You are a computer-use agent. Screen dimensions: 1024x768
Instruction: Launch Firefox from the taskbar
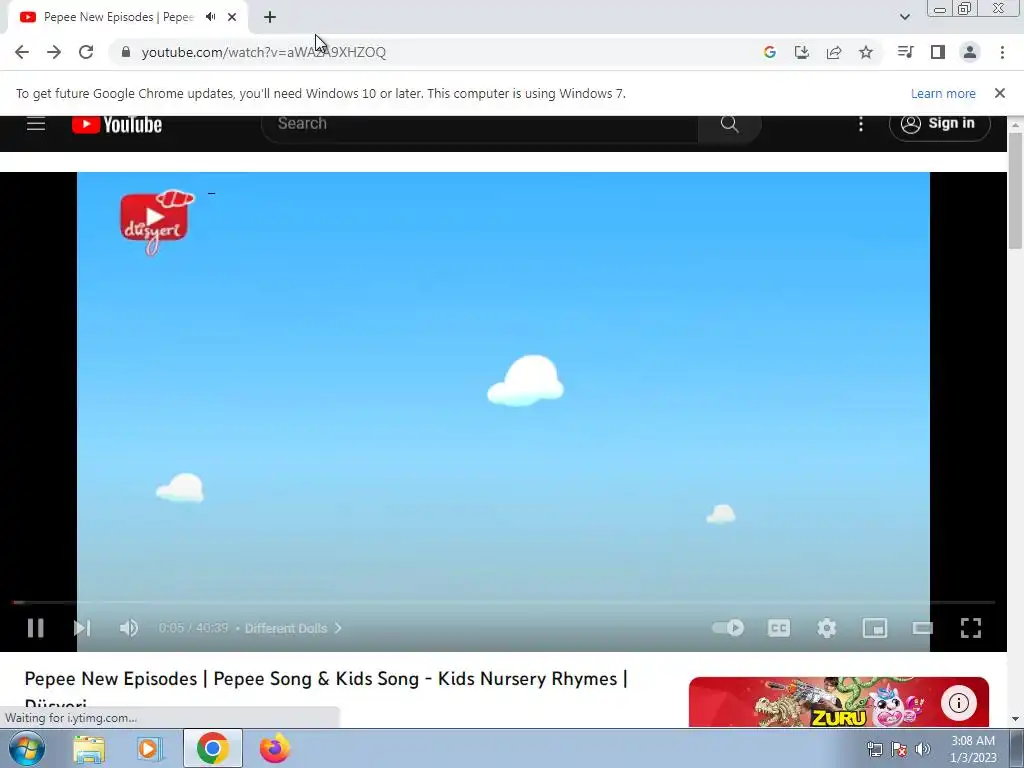275,748
